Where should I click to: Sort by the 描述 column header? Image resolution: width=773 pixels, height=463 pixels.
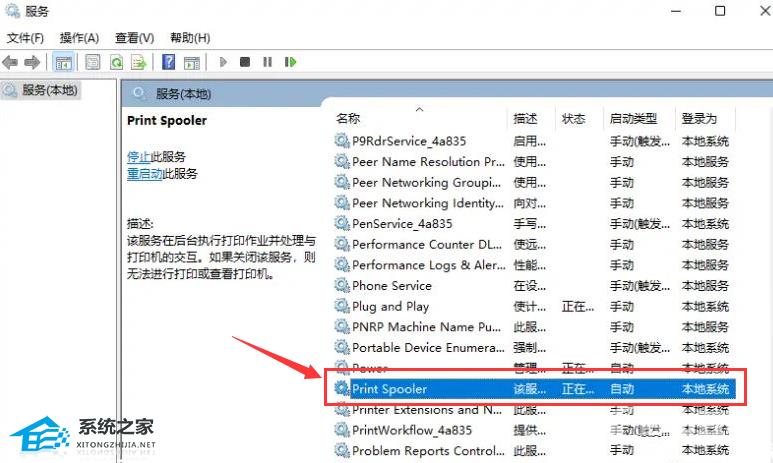point(525,119)
